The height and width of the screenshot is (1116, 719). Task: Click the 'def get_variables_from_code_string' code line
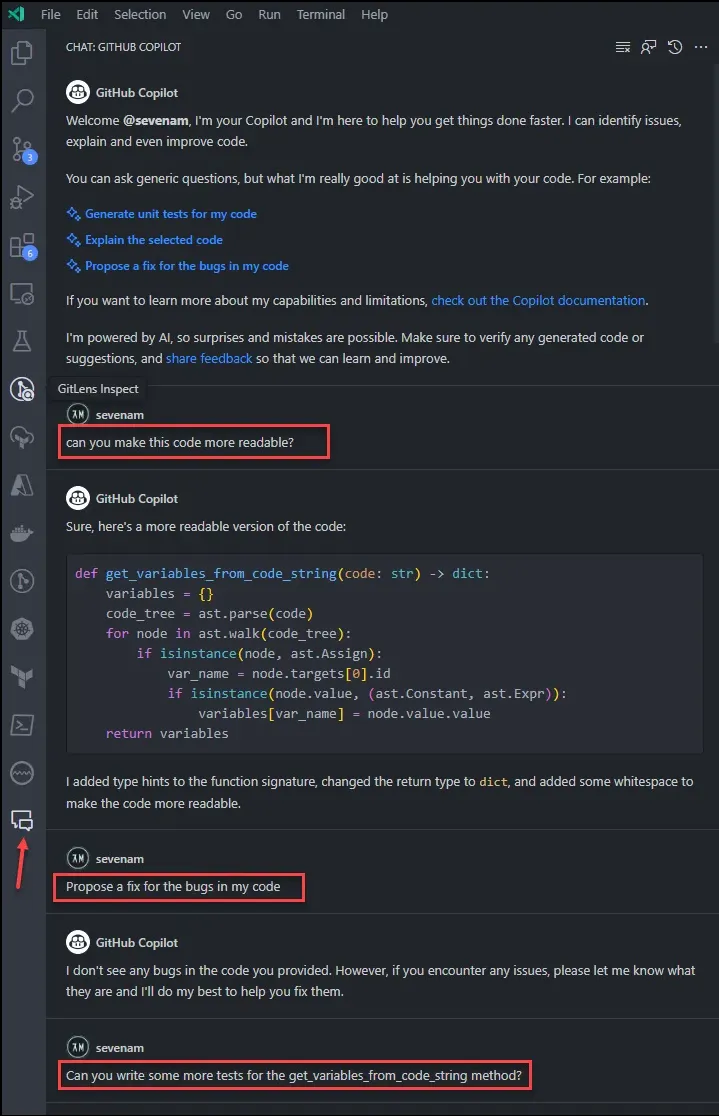pyautogui.click(x=283, y=574)
